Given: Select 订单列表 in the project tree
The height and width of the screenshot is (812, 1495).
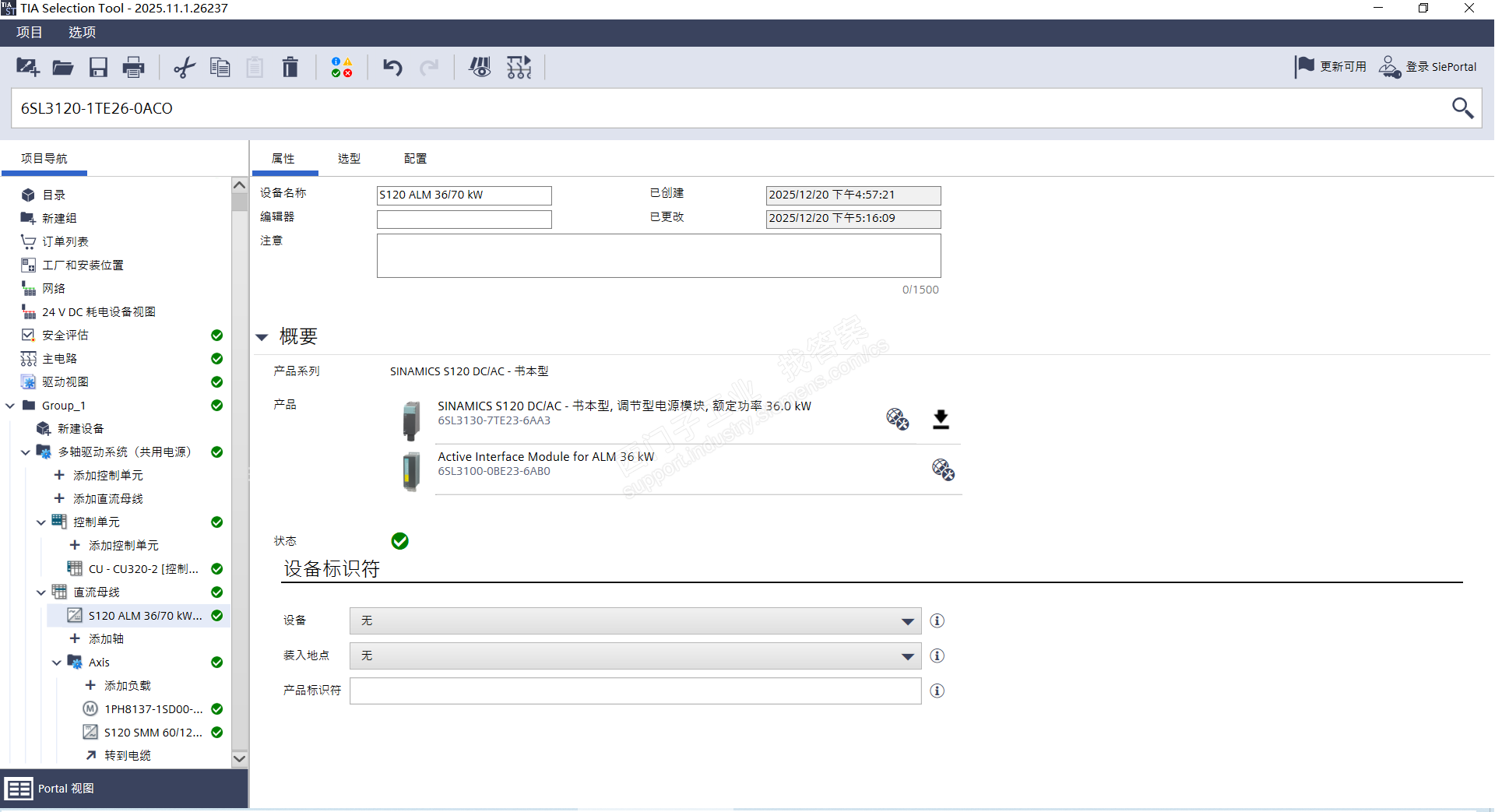Looking at the screenshot, I should pyautogui.click(x=65, y=242).
